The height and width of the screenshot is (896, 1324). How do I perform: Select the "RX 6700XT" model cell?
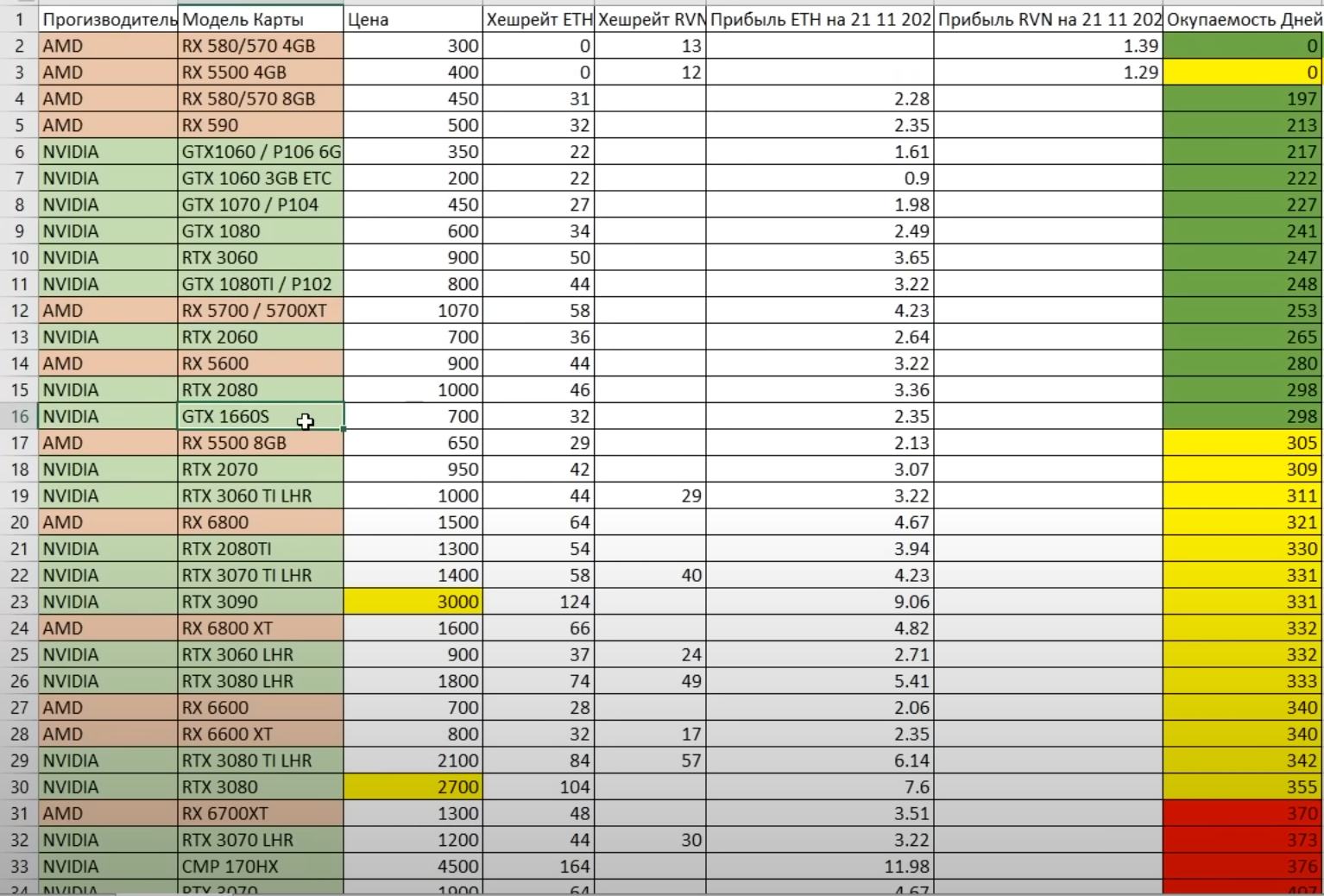point(261,813)
